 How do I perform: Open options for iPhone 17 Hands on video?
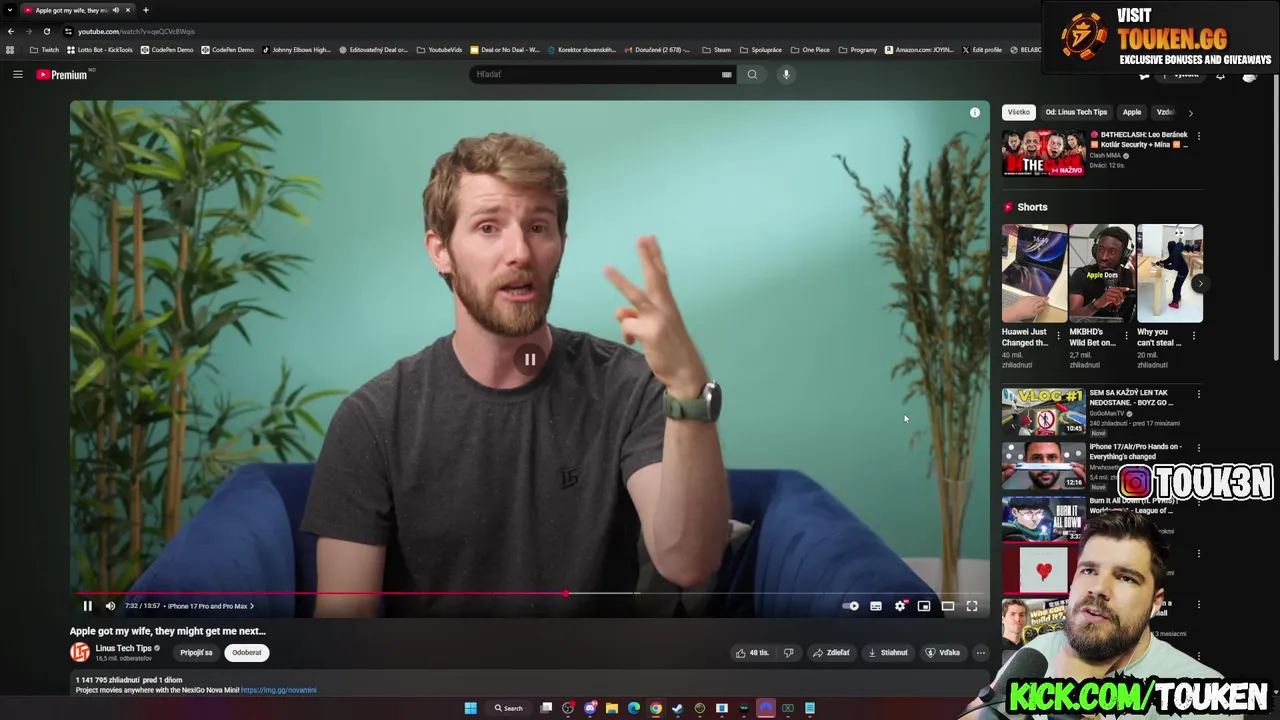[x=1198, y=448]
